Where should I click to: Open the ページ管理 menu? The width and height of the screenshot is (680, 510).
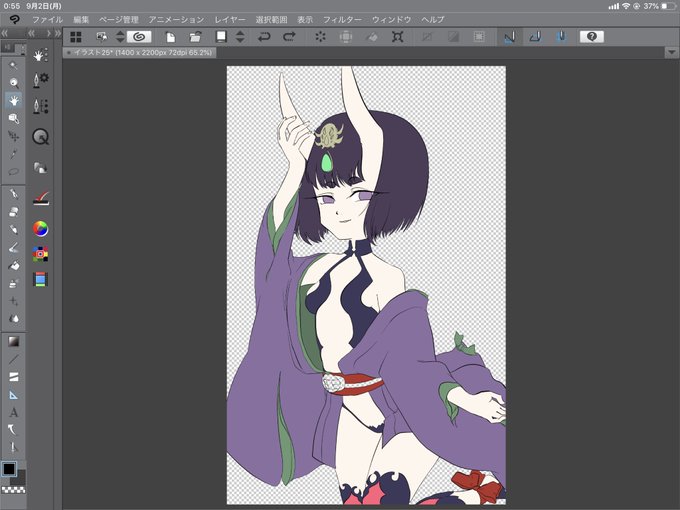point(118,20)
